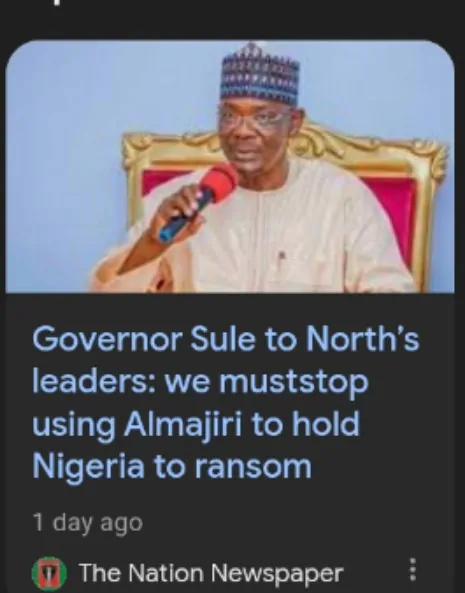Viewport: 465px width, 593px height.
Task: Select 'leaders: we muststop' headline text
Action: 200,381
